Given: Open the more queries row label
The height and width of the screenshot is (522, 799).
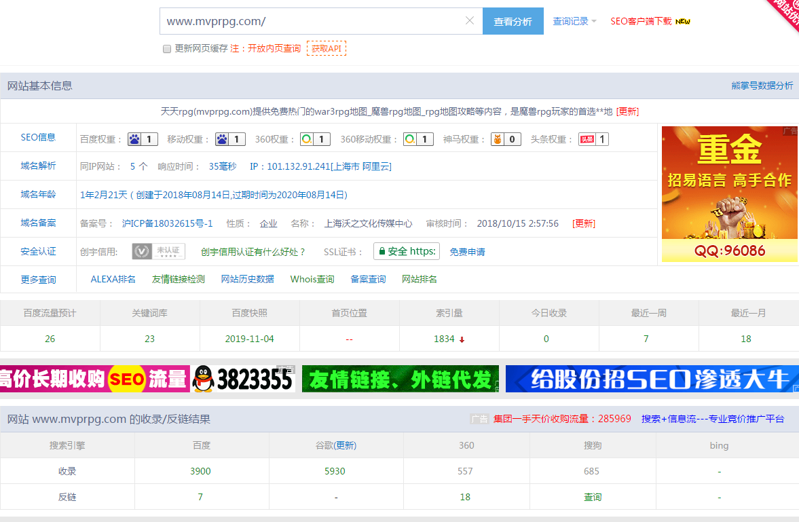Looking at the screenshot, I should 38,280.
